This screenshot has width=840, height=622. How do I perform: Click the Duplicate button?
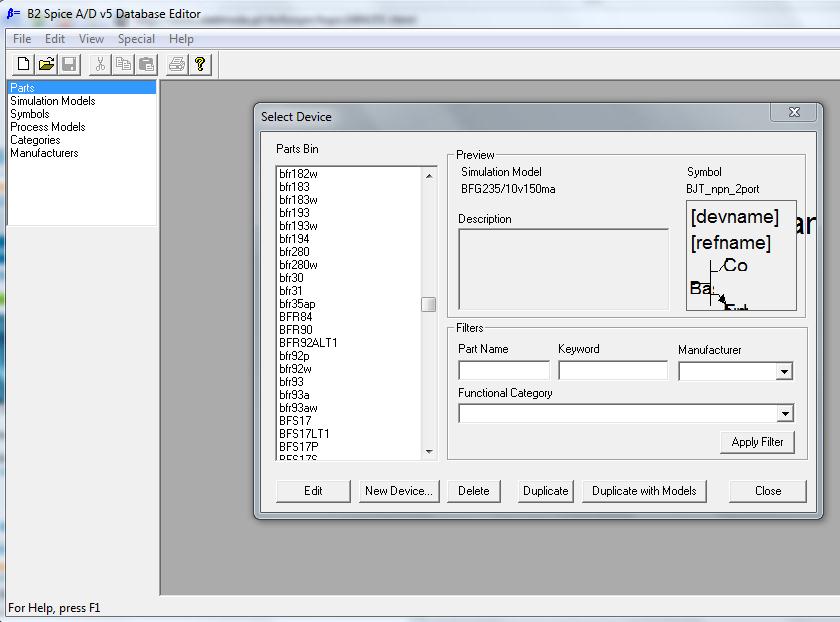545,491
